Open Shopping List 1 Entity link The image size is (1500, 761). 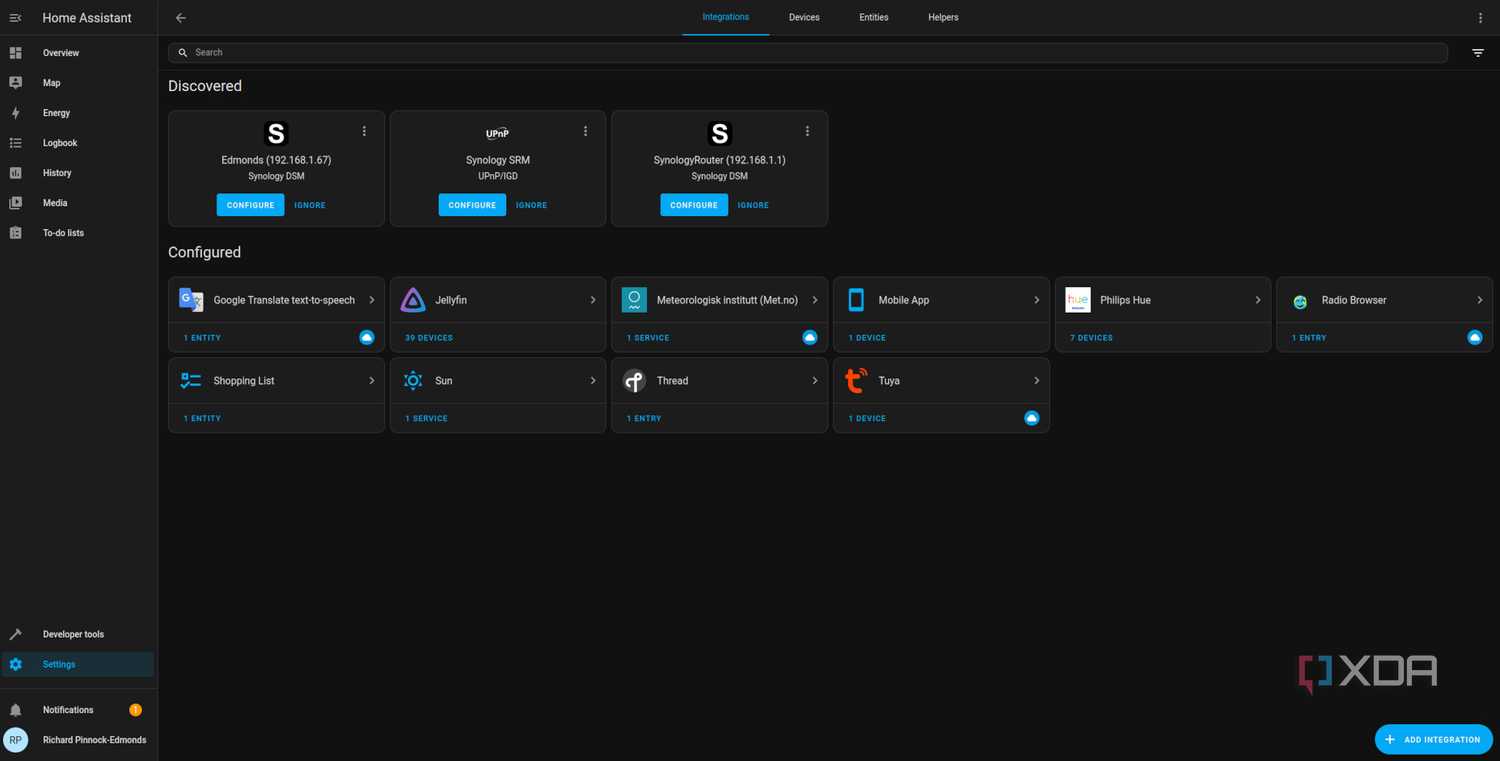click(202, 419)
